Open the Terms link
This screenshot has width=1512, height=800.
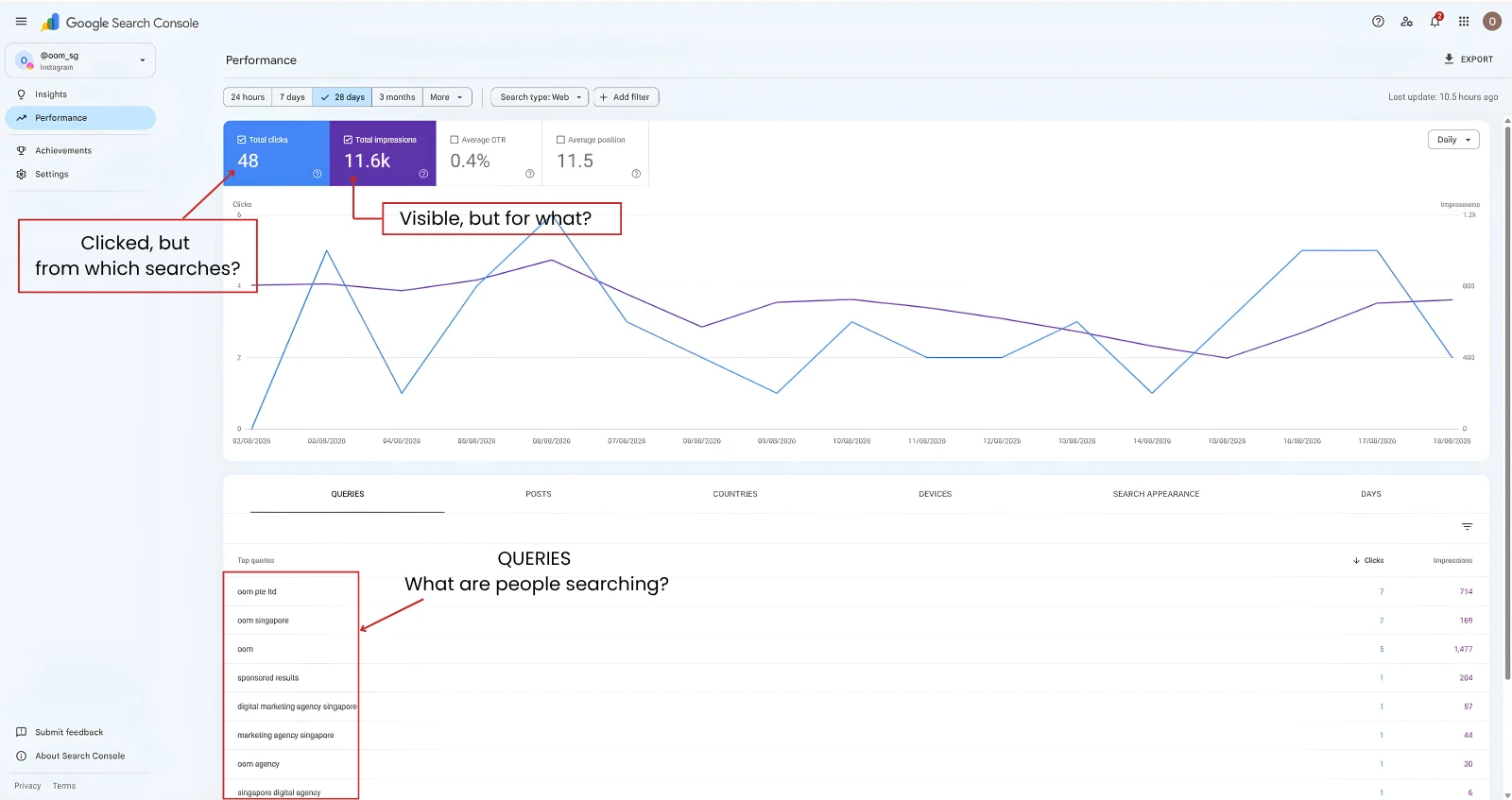[x=64, y=786]
